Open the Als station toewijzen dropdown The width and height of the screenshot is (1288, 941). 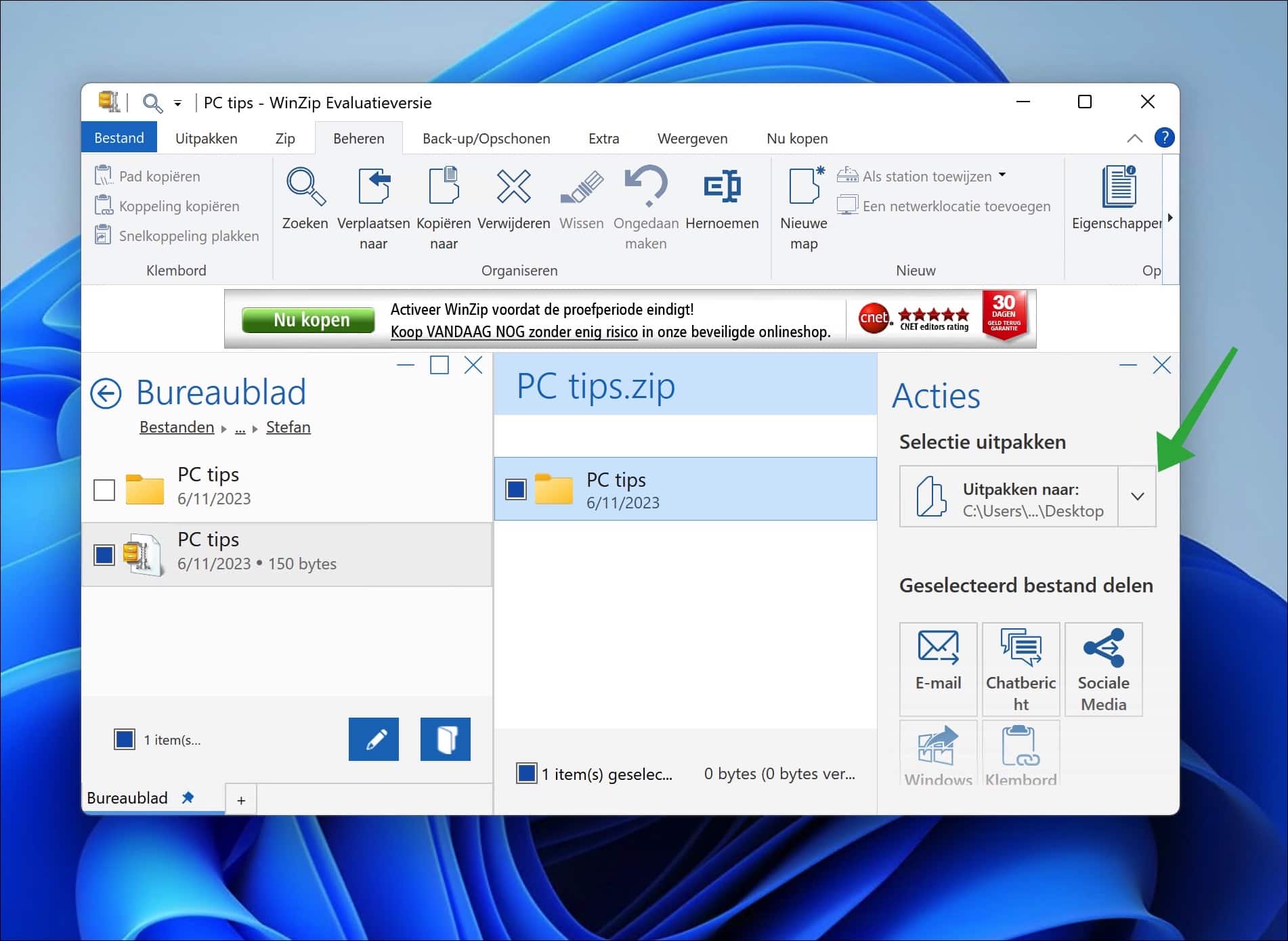pos(1001,176)
